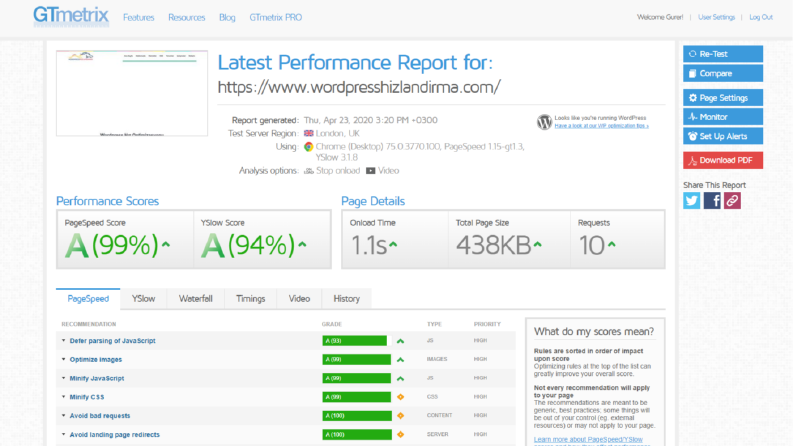Image resolution: width=793 pixels, height=446 pixels.
Task: Click green arrow beside Optimize images grade
Action: tap(401, 360)
